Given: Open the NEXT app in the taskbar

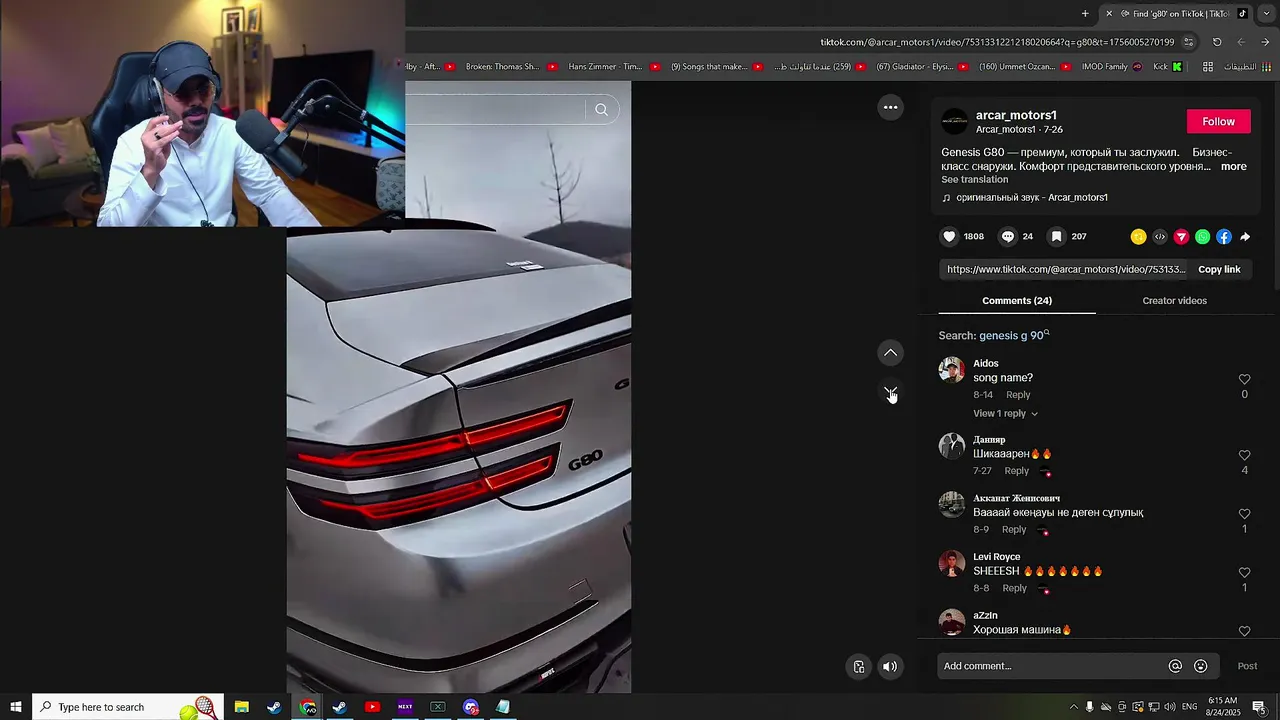Looking at the screenshot, I should coord(405,707).
